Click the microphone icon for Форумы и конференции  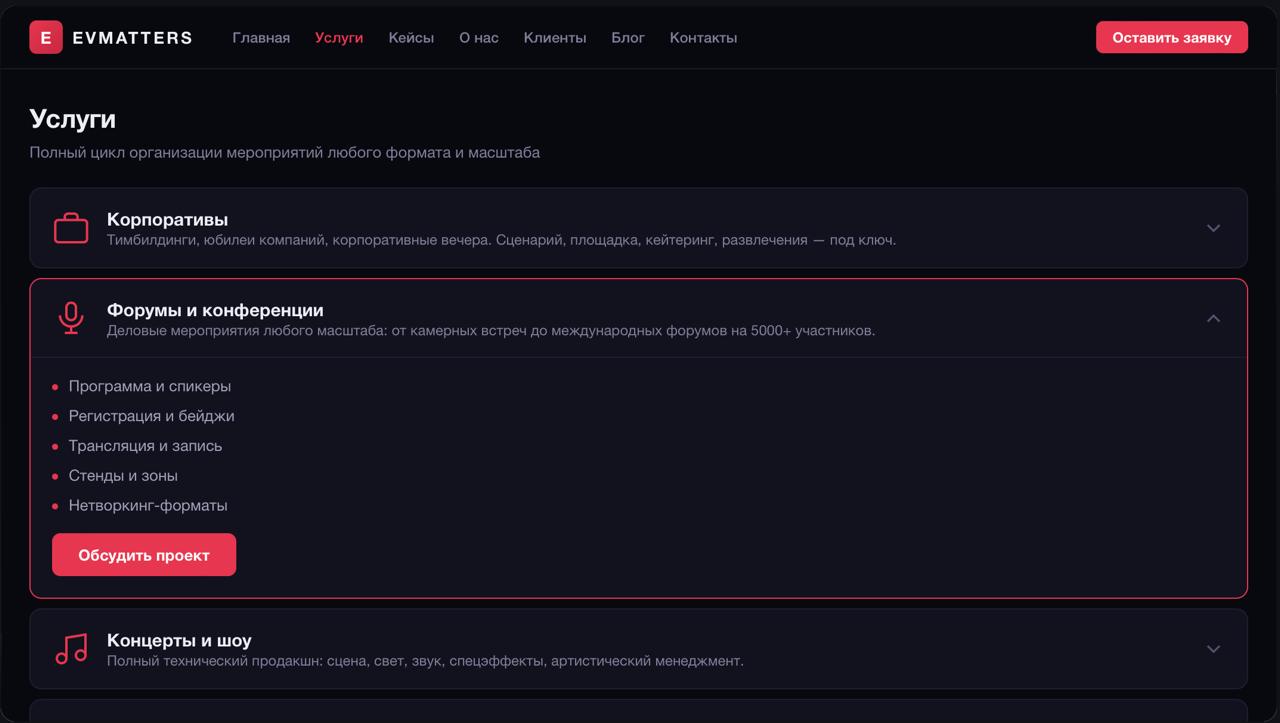pyautogui.click(x=71, y=318)
